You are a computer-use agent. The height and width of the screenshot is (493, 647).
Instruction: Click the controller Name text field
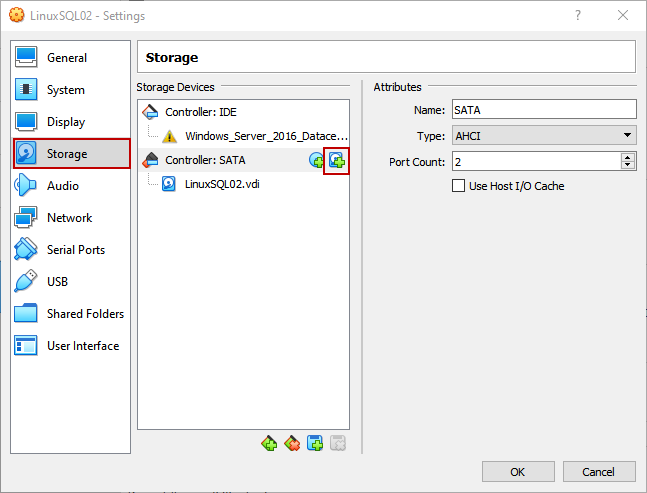(x=543, y=109)
